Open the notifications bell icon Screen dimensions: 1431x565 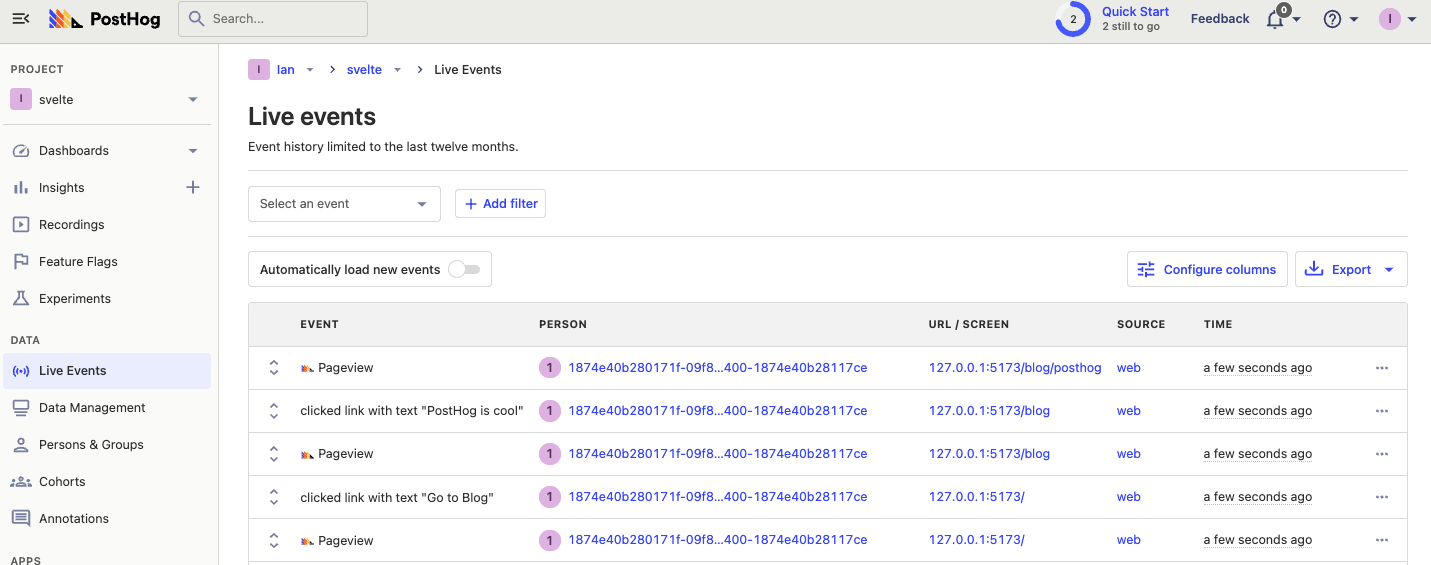(1275, 19)
